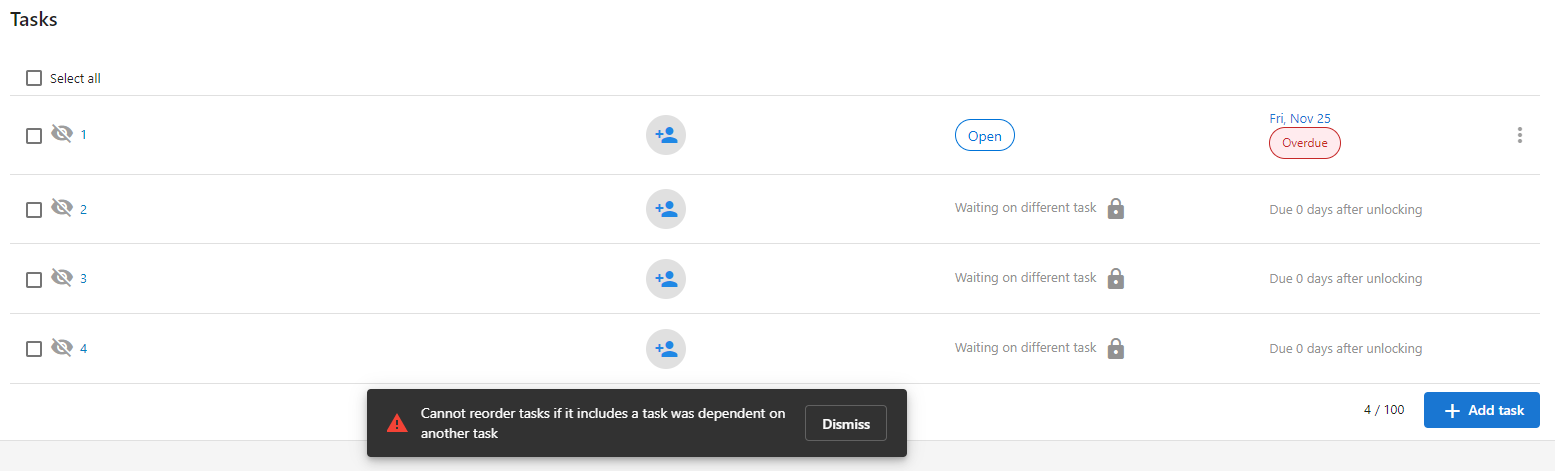
Task: Click the assign-user icon for task 1
Action: pos(666,135)
